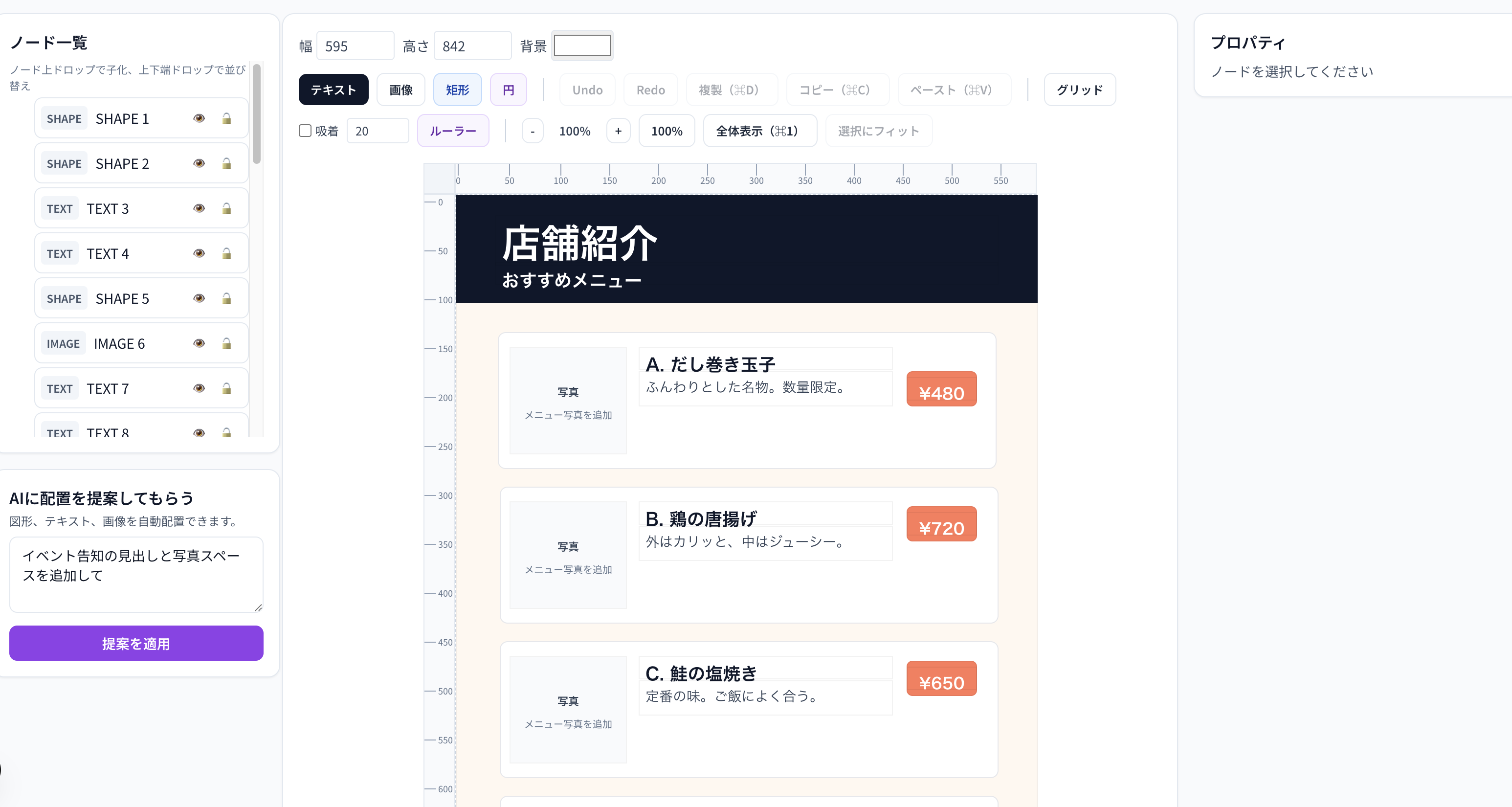Click the lock icon for TEXT 3
The width and height of the screenshot is (1512, 807).
click(226, 208)
